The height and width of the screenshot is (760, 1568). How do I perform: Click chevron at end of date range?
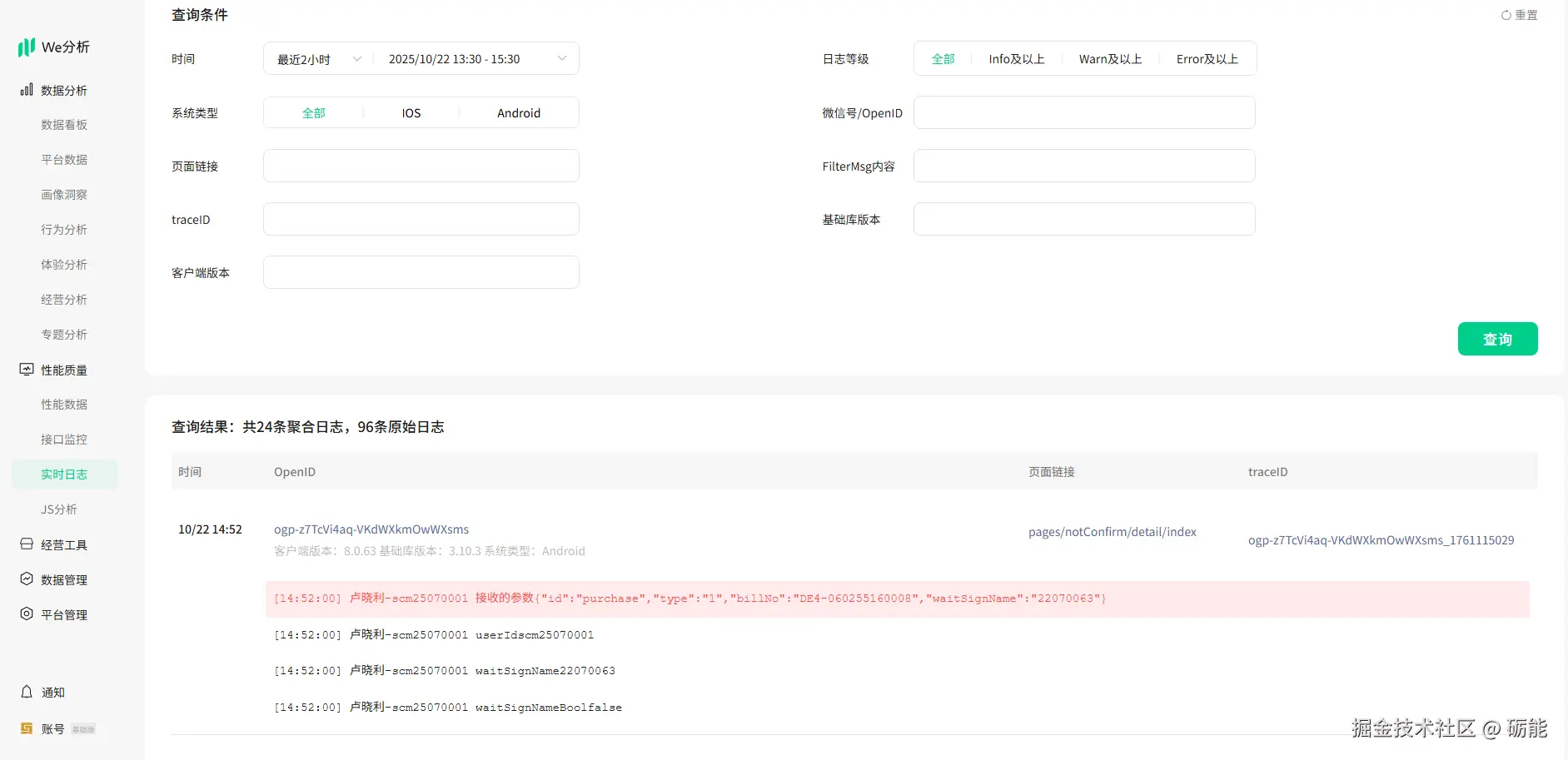[562, 59]
